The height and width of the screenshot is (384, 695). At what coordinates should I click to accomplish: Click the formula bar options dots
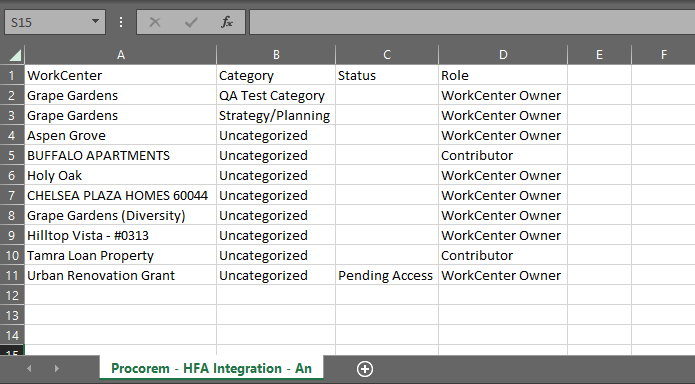pyautogui.click(x=121, y=22)
